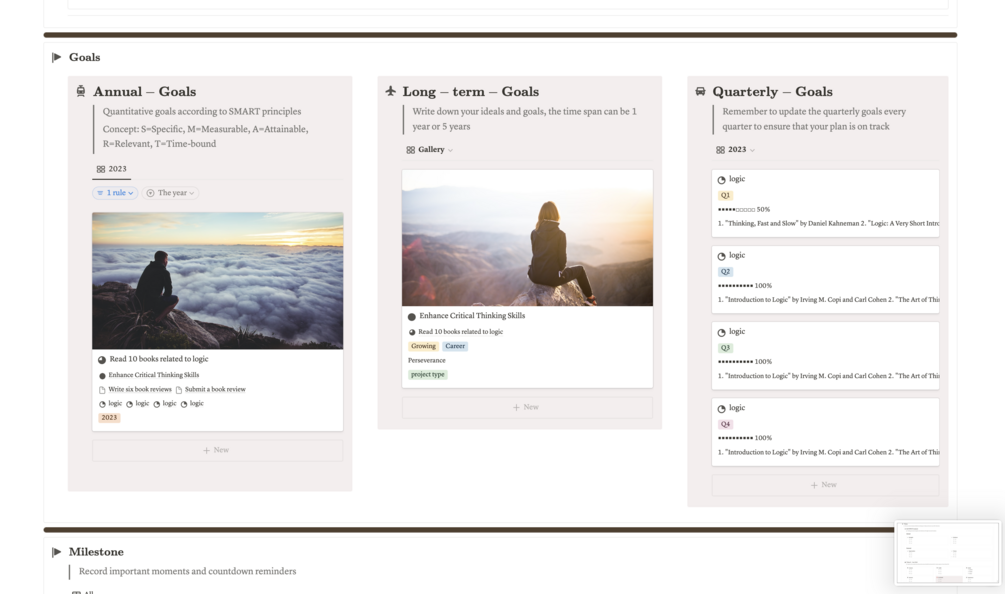Image resolution: width=1005 pixels, height=594 pixels.
Task: Click the circular icon in The year filter
Action: coord(150,193)
